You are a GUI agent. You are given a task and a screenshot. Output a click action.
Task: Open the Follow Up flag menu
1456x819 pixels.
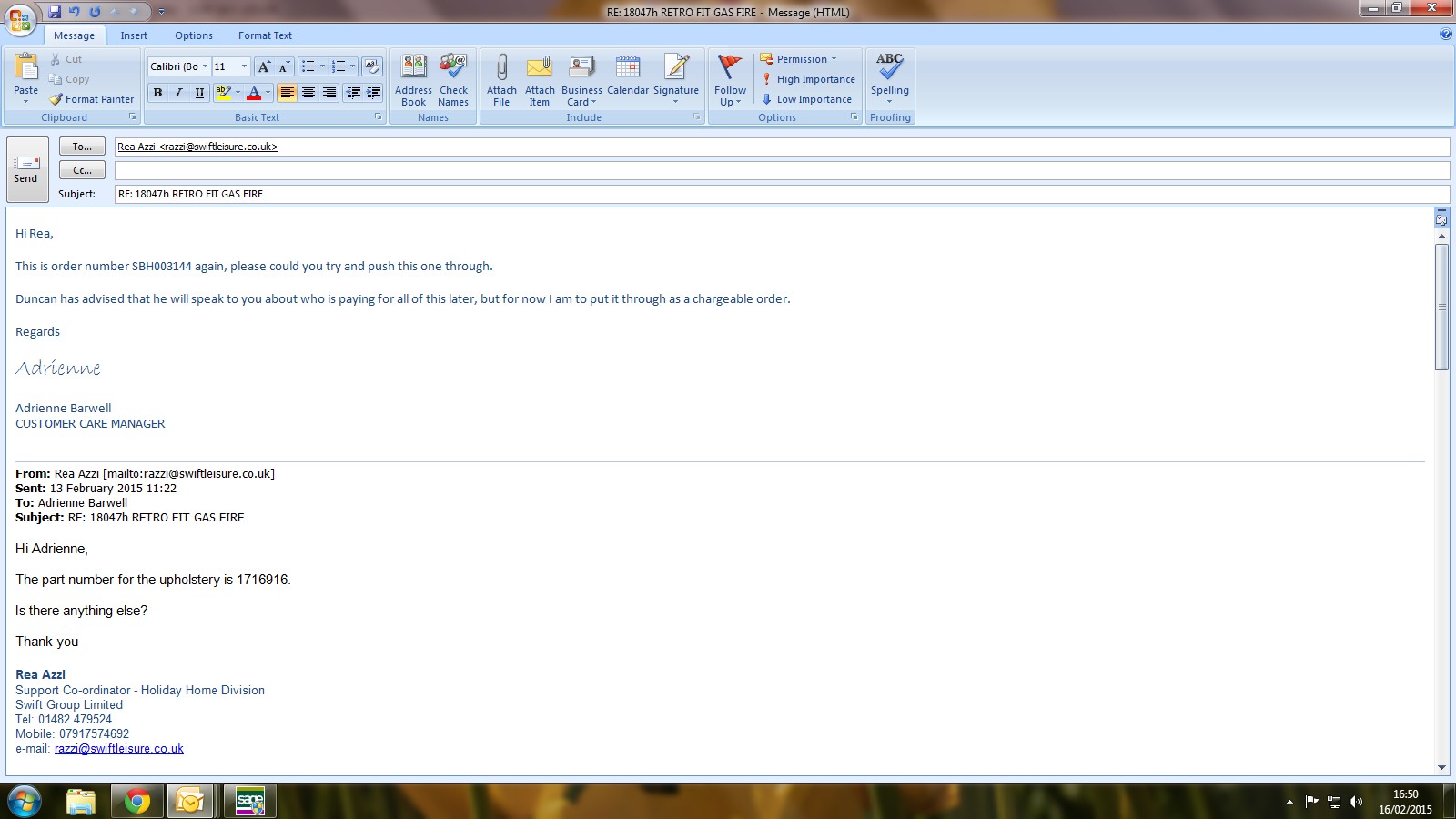click(730, 81)
